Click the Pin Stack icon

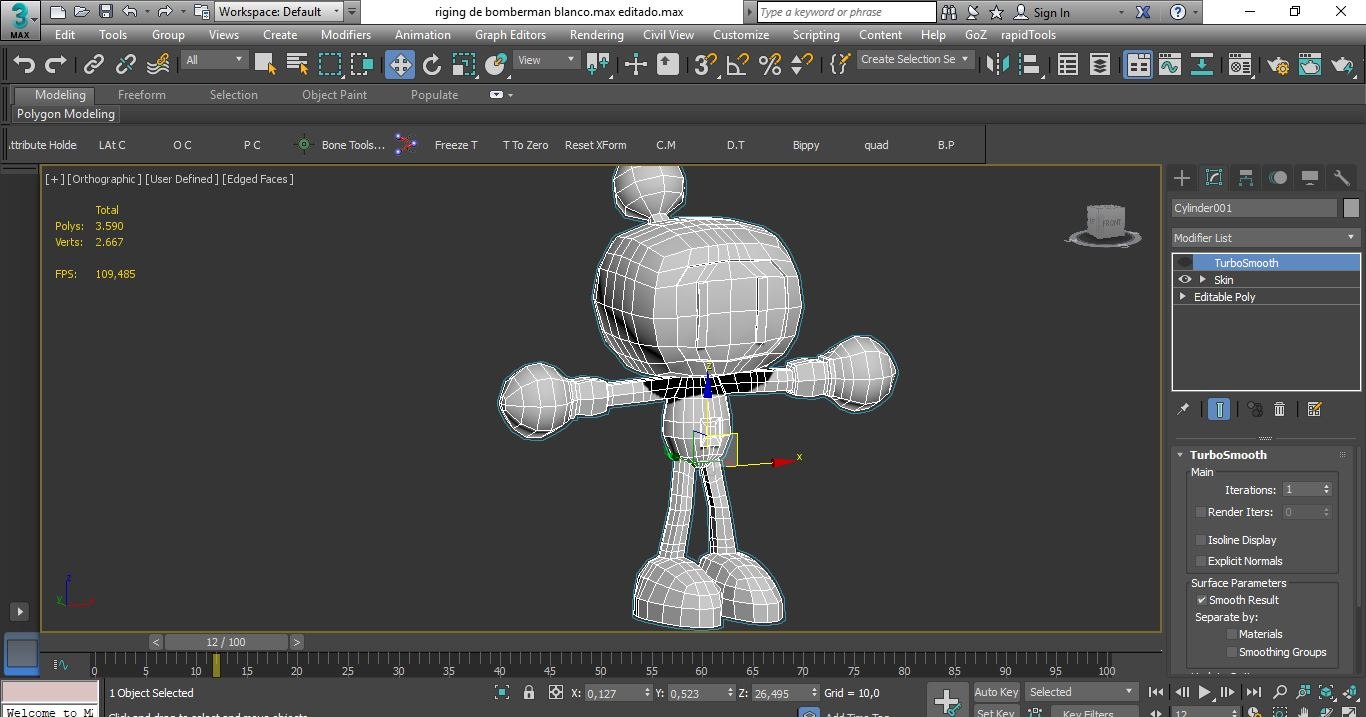[1184, 409]
